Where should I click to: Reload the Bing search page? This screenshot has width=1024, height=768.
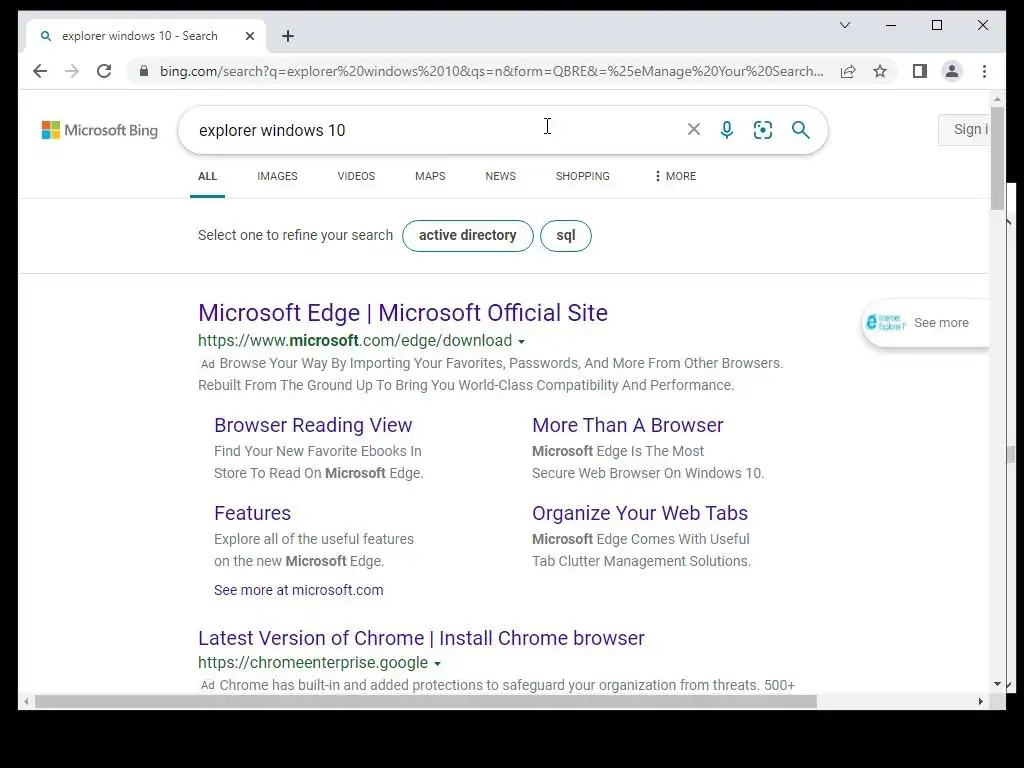[104, 71]
